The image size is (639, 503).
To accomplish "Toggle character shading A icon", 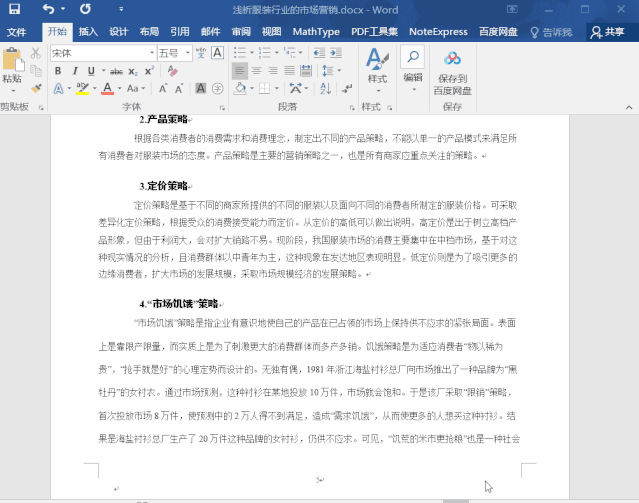I will [x=201, y=88].
